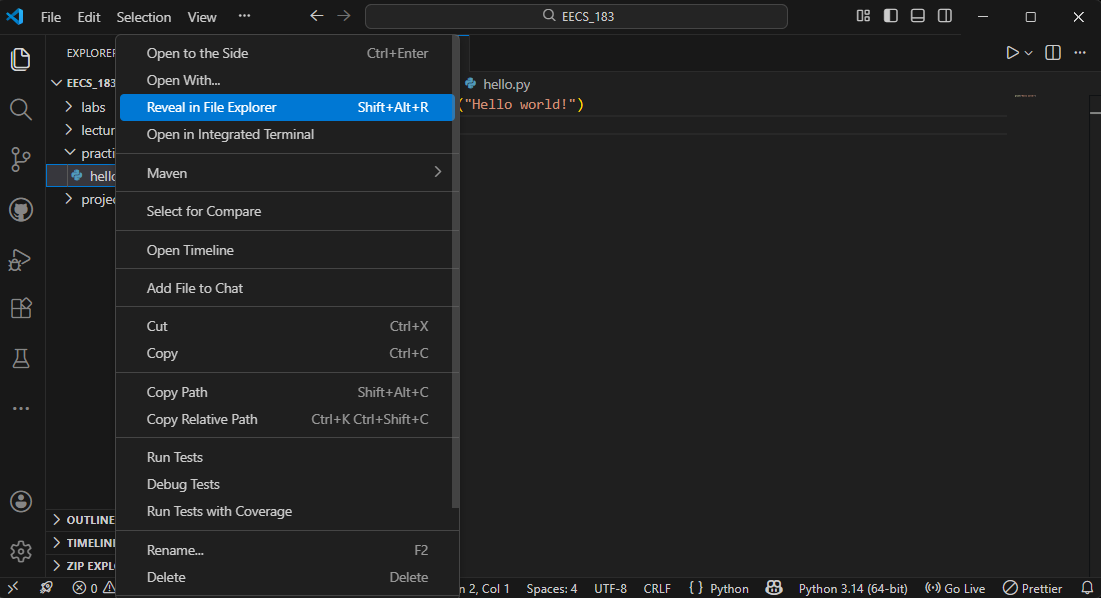Screen dimensions: 1101x598
Task: Click UTF-8 encoding in status bar
Action: [610, 588]
